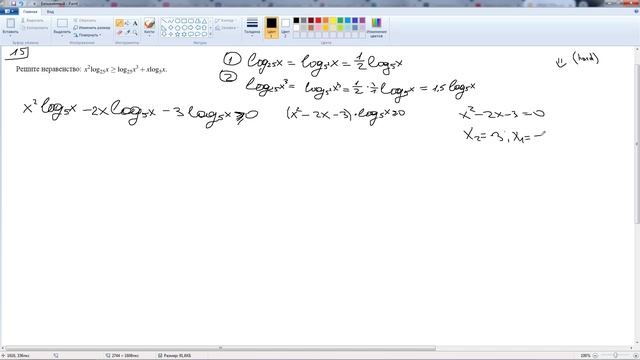Click the Resize (Изменить размер) button

[x=91, y=28]
